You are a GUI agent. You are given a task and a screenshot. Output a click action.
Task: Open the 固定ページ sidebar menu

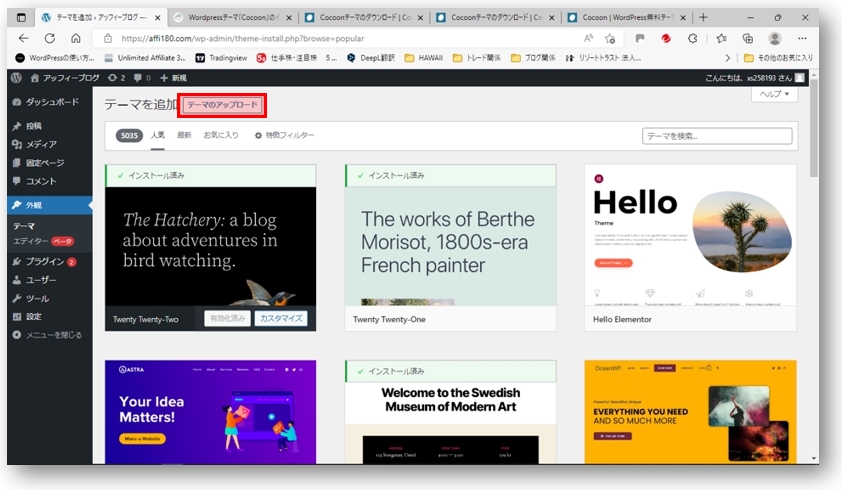tap(49, 163)
